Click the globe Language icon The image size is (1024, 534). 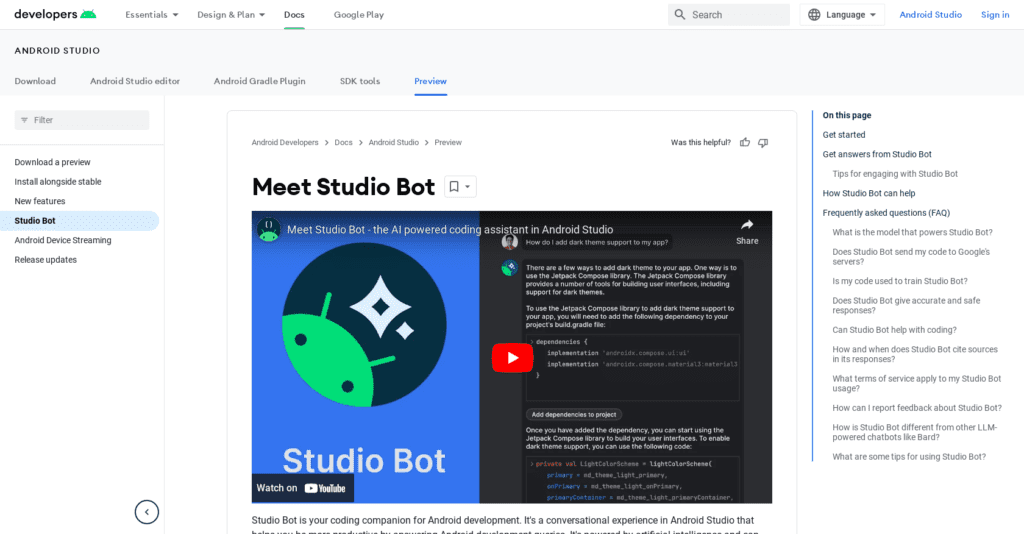tap(814, 14)
